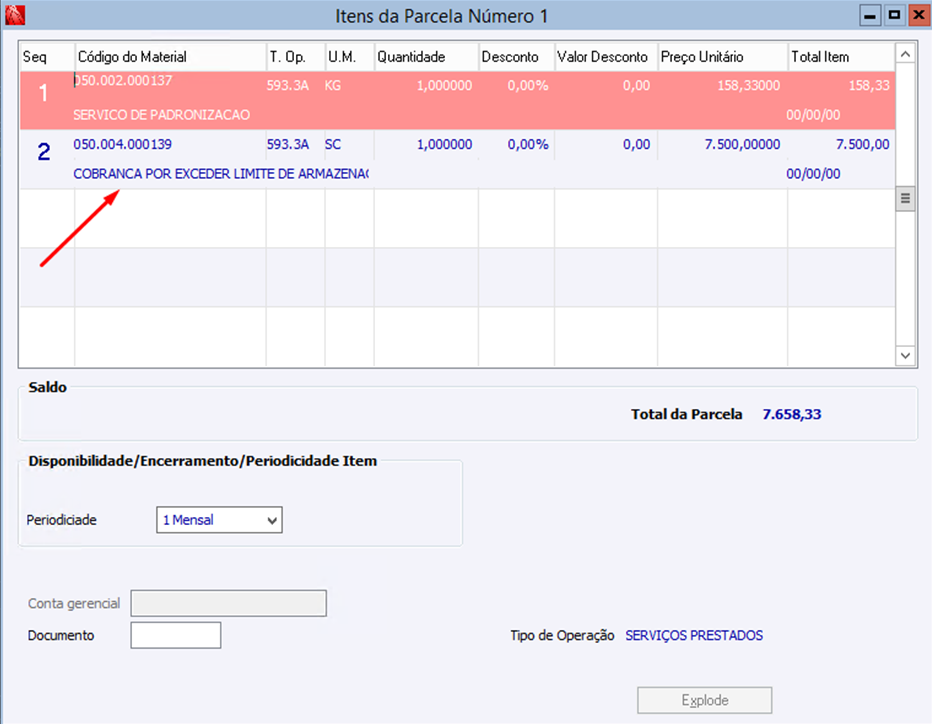Close the Itens da Parcela window
This screenshot has width=932, height=724.
pos(919,15)
